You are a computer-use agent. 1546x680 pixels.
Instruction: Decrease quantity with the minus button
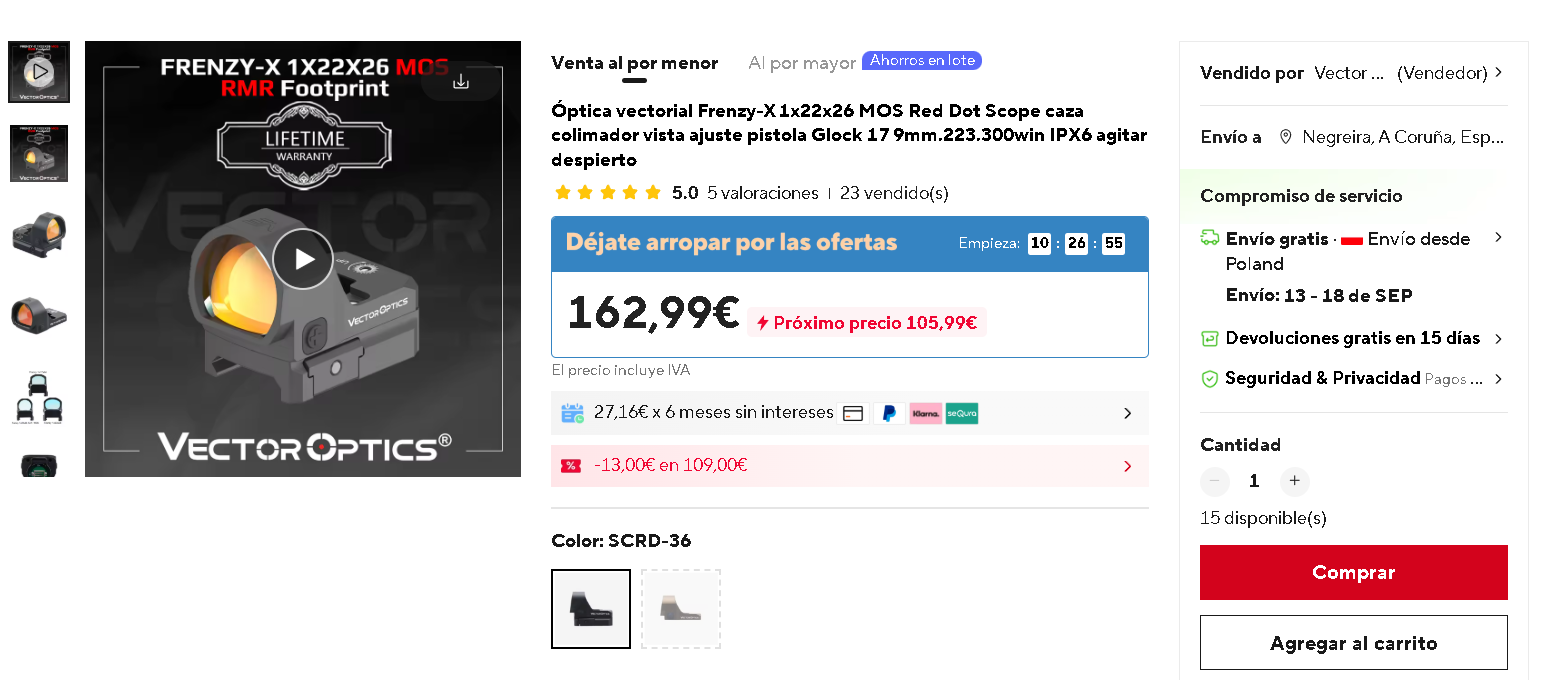click(1215, 481)
